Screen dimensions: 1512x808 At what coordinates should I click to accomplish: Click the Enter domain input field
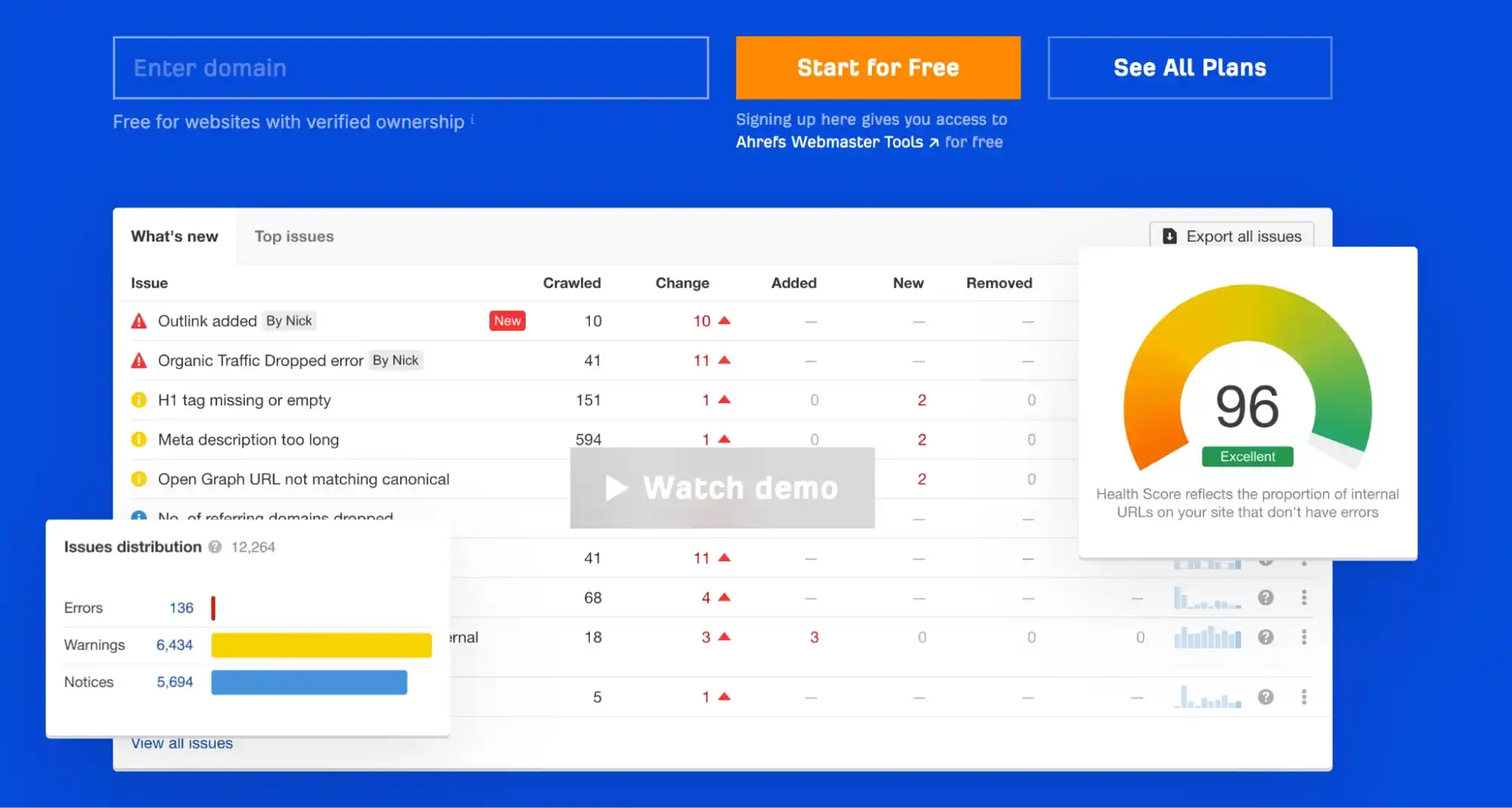411,67
